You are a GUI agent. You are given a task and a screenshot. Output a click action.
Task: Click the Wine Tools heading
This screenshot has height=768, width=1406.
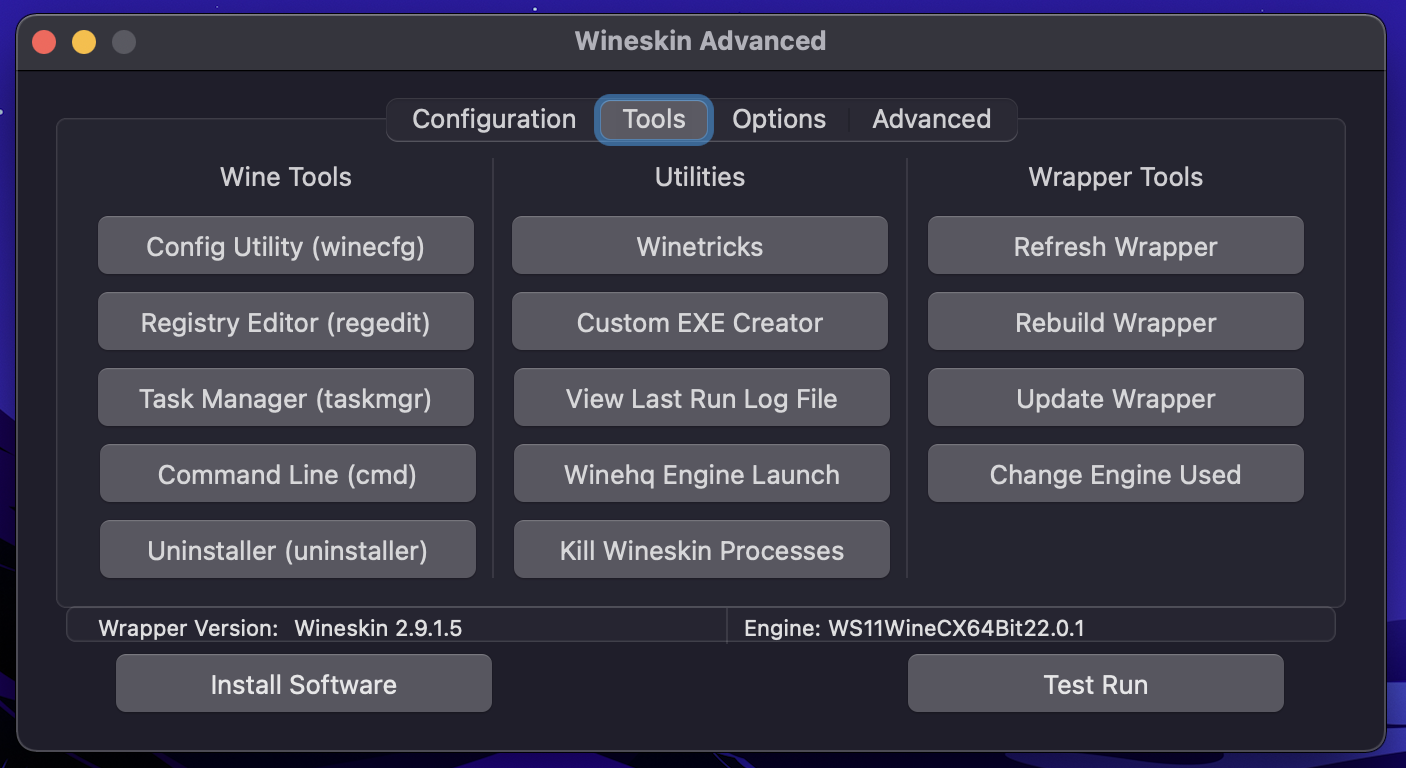[x=286, y=177]
